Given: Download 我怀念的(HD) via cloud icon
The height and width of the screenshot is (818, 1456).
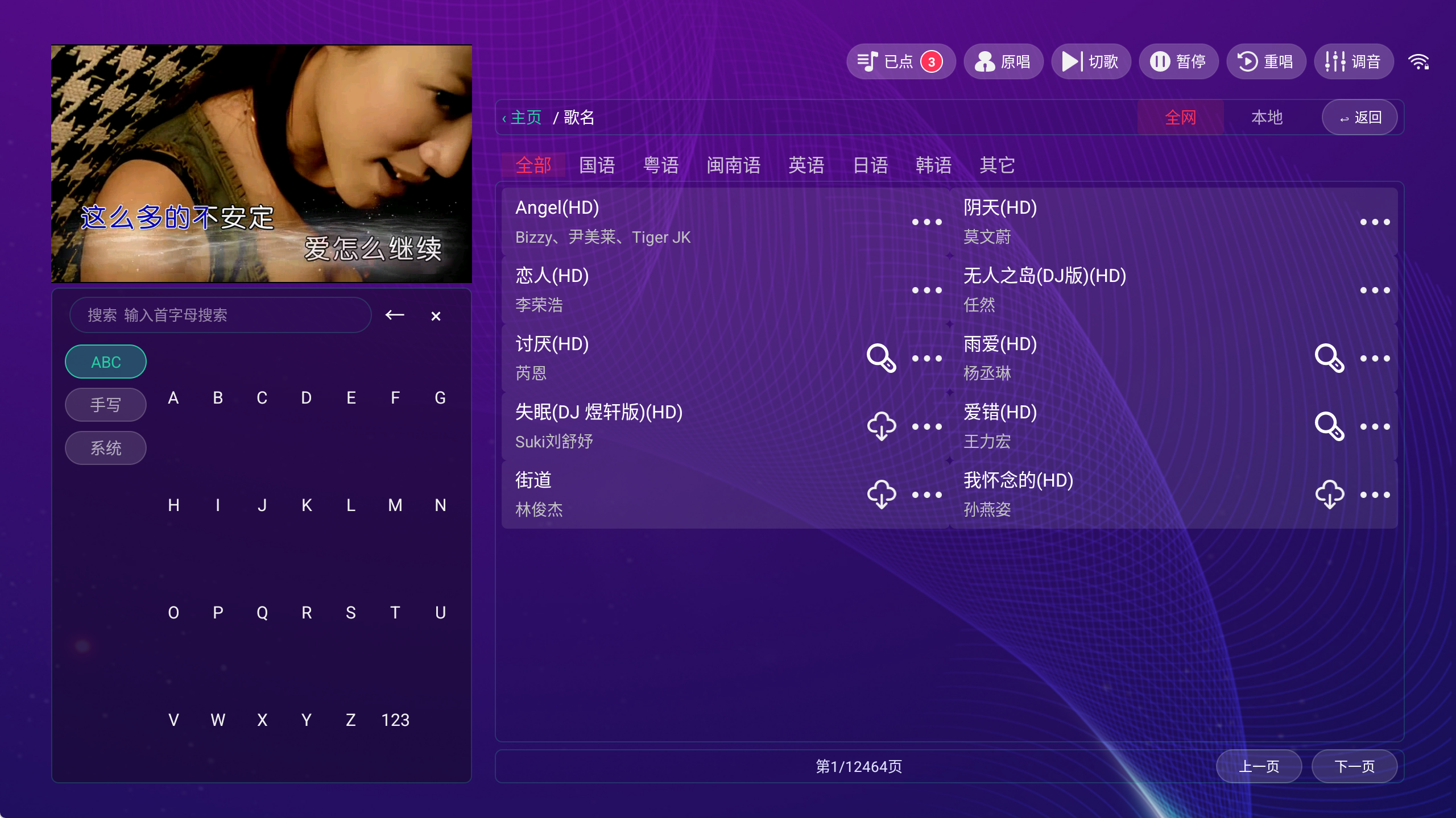Looking at the screenshot, I should tap(1330, 495).
